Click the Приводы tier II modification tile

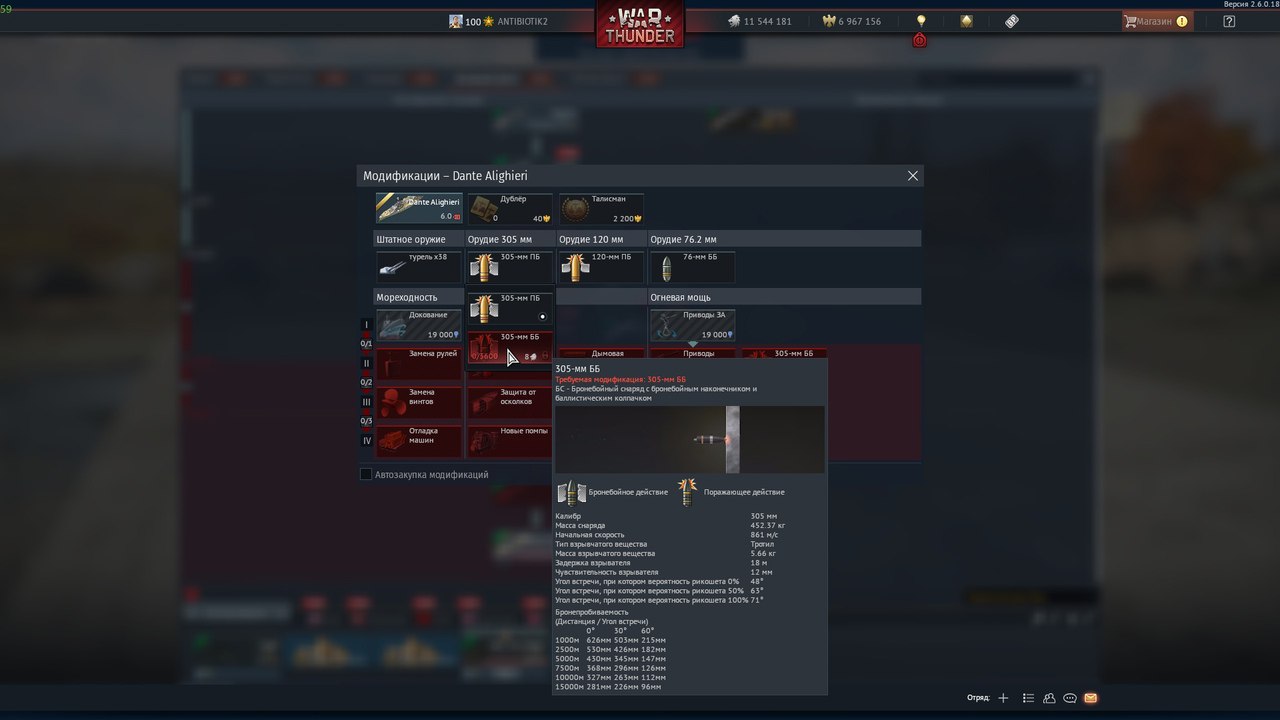point(692,353)
